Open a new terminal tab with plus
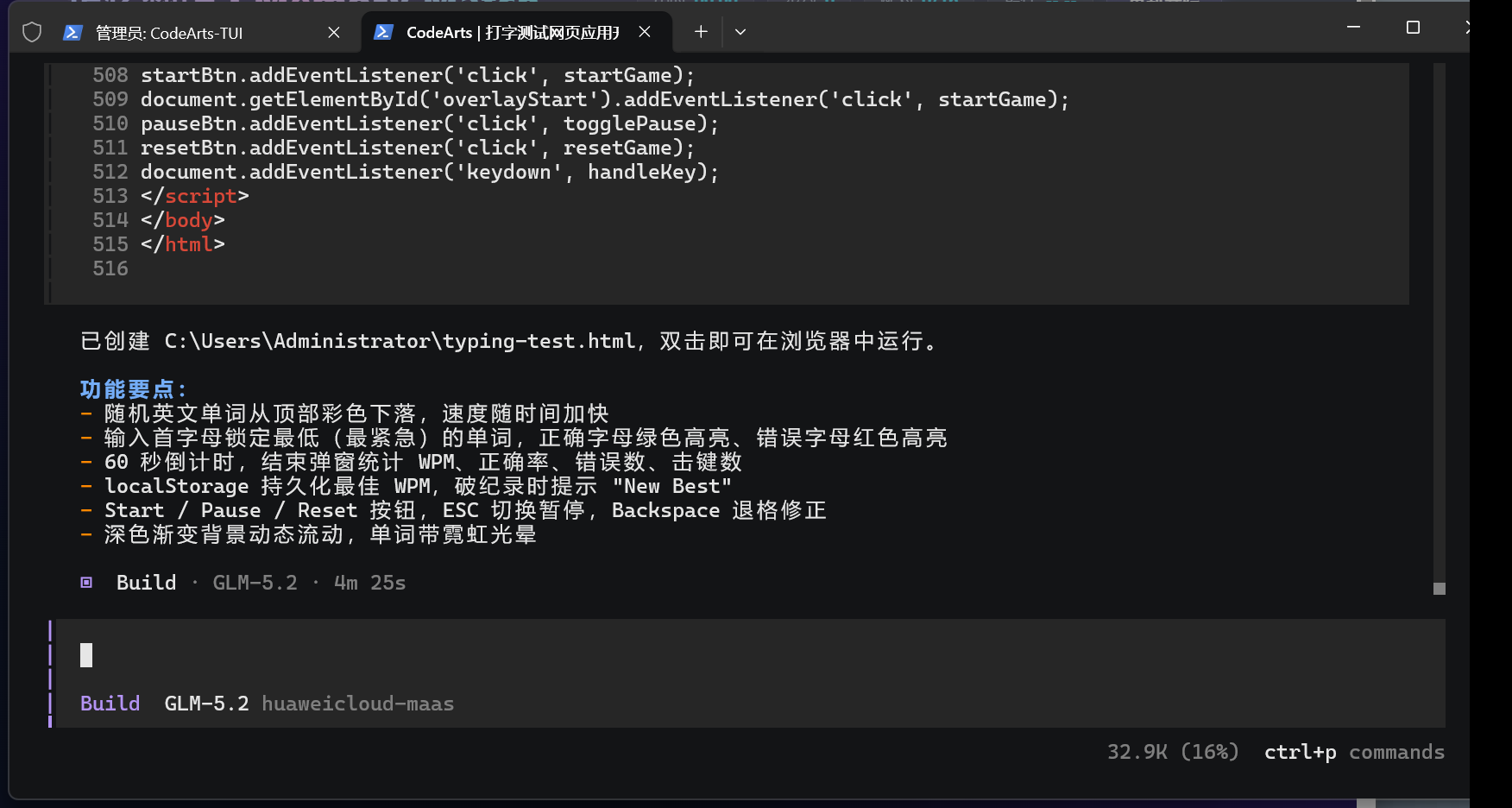The width and height of the screenshot is (1512, 808). coord(701,32)
